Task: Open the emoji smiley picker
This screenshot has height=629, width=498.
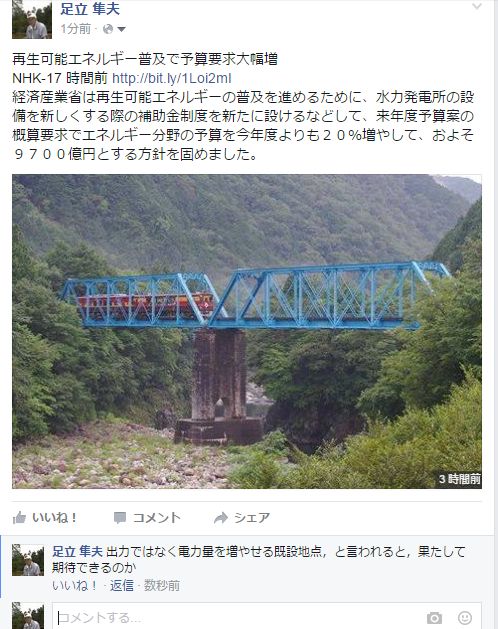Action: click(x=465, y=618)
